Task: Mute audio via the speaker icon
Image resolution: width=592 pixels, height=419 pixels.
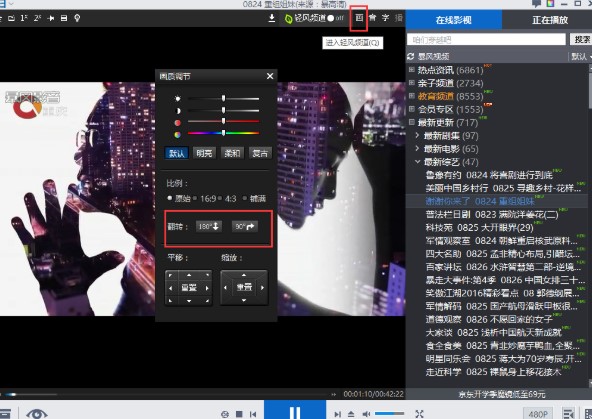Action: (x=366, y=414)
